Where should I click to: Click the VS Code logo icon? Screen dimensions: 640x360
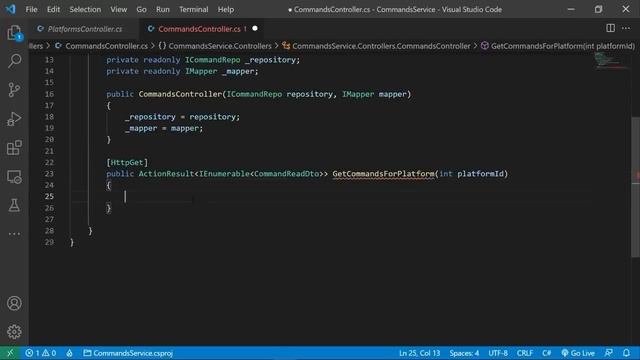(x=11, y=9)
